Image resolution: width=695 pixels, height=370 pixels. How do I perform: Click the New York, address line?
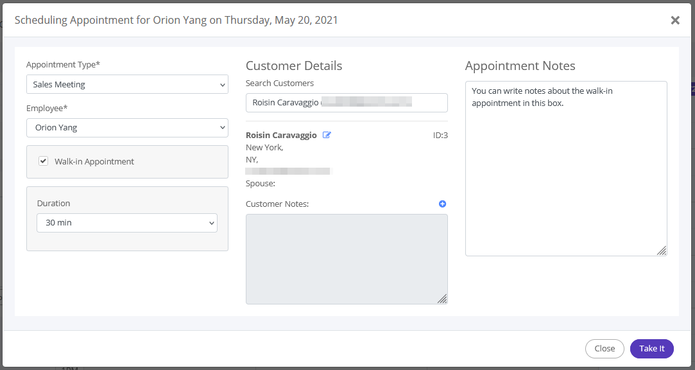265,148
